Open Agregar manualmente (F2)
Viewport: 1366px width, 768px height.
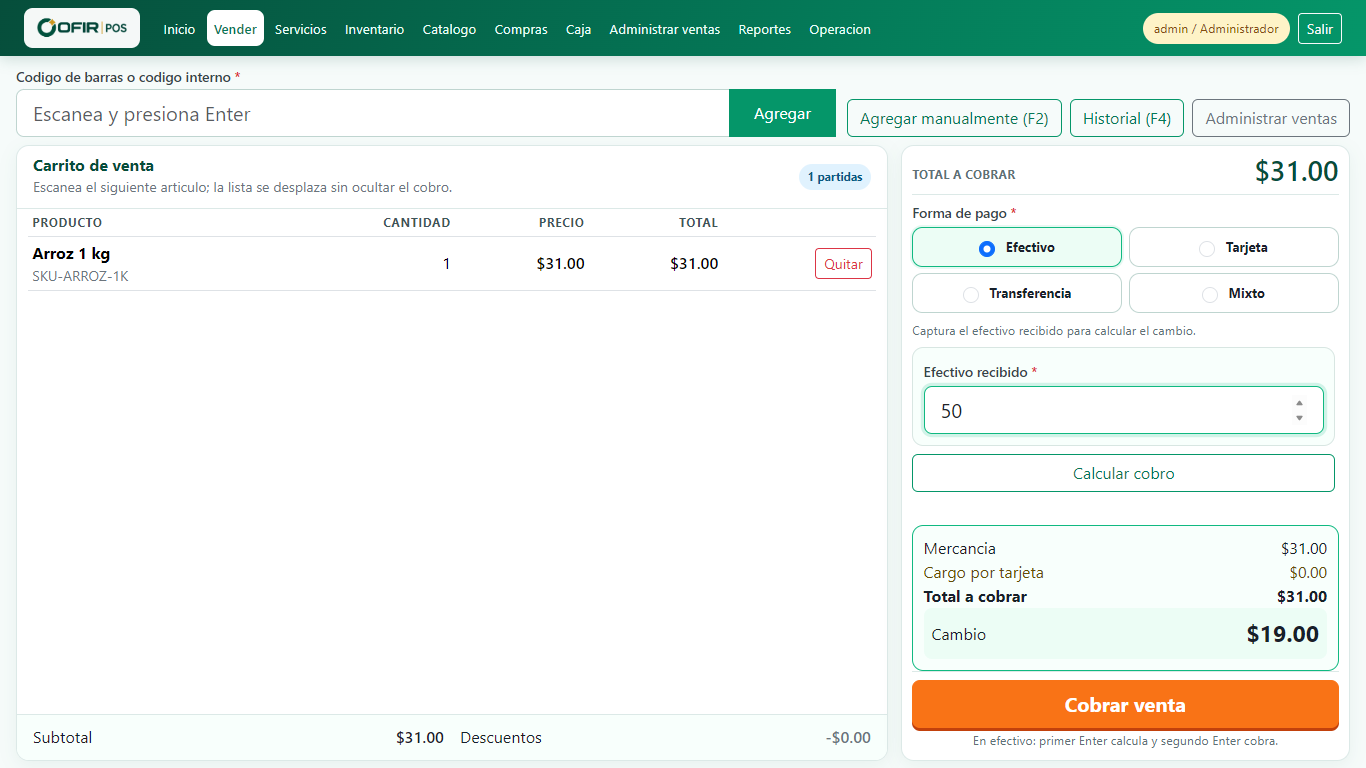[954, 118]
